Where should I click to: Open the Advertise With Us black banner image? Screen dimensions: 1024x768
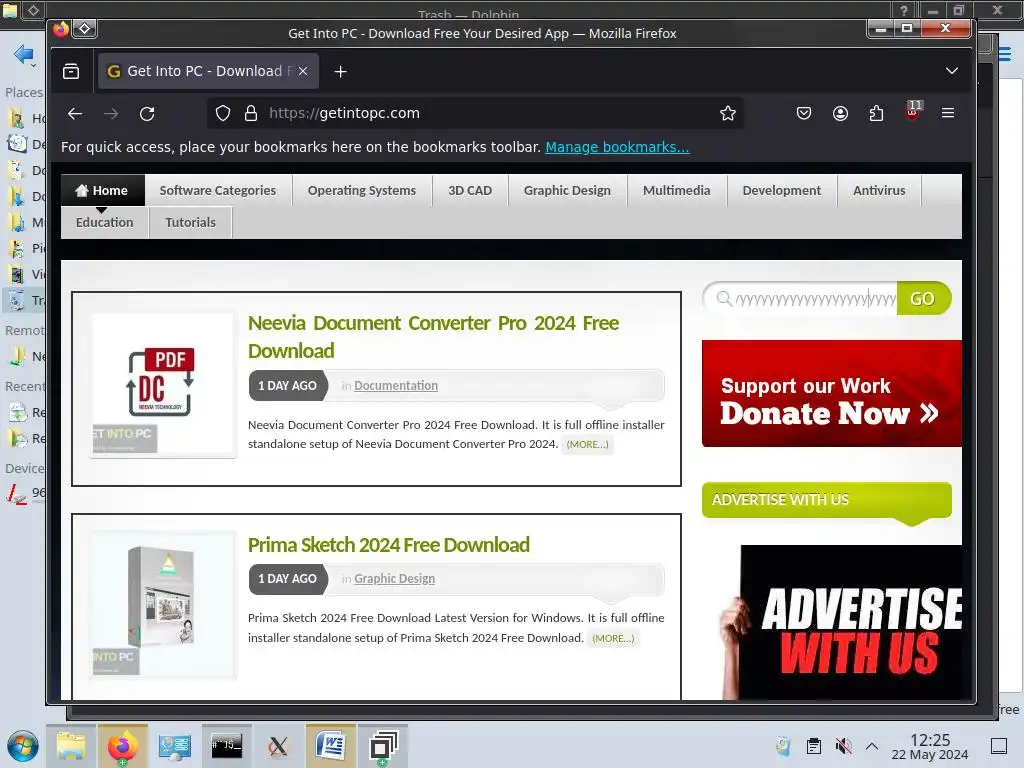842,623
